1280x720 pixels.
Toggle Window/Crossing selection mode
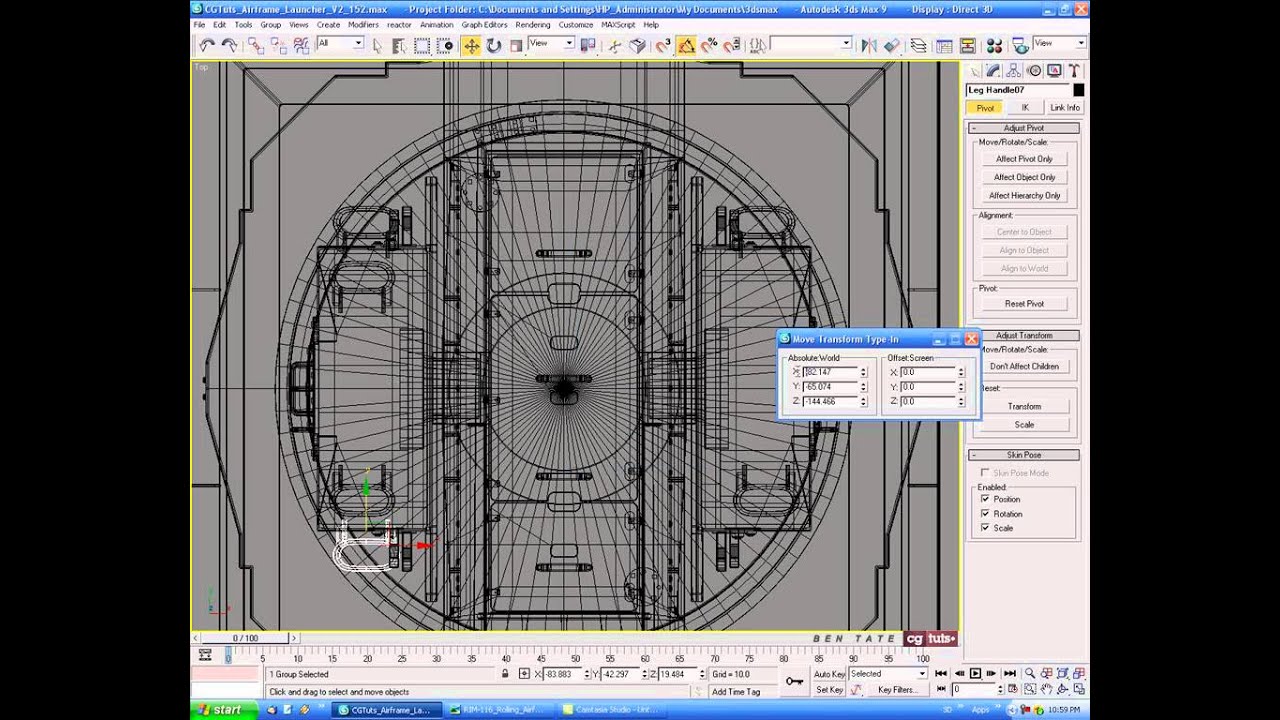[445, 45]
